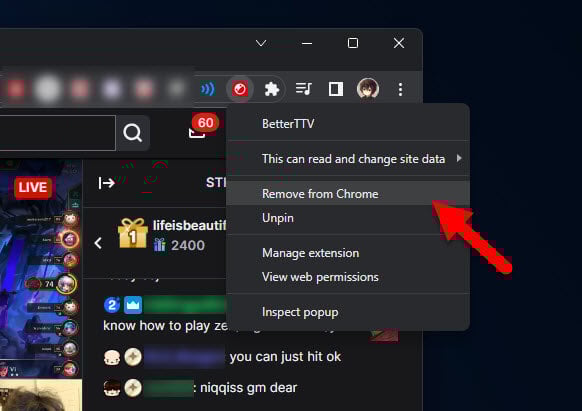Click the blue number 2 chat badge
The width and height of the screenshot is (582, 411).
click(112, 305)
